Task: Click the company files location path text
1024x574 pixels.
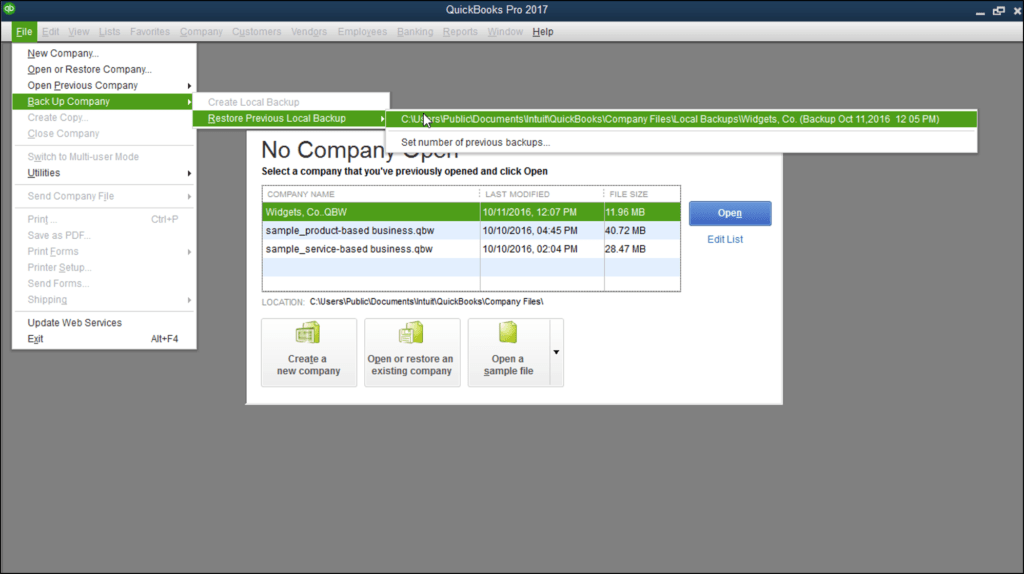Action: tap(426, 302)
